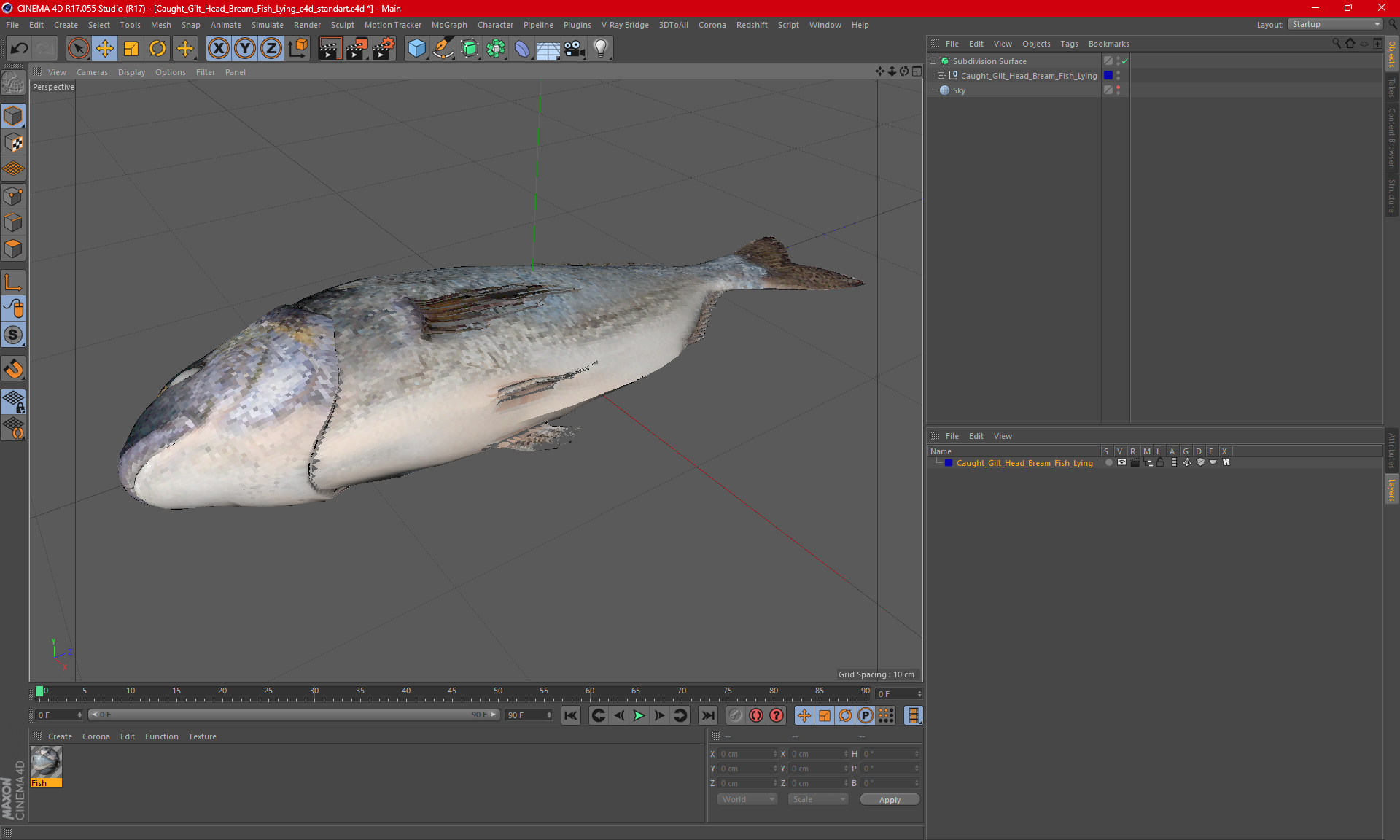Enable Axis mode
1400x840 pixels.
tap(13, 282)
